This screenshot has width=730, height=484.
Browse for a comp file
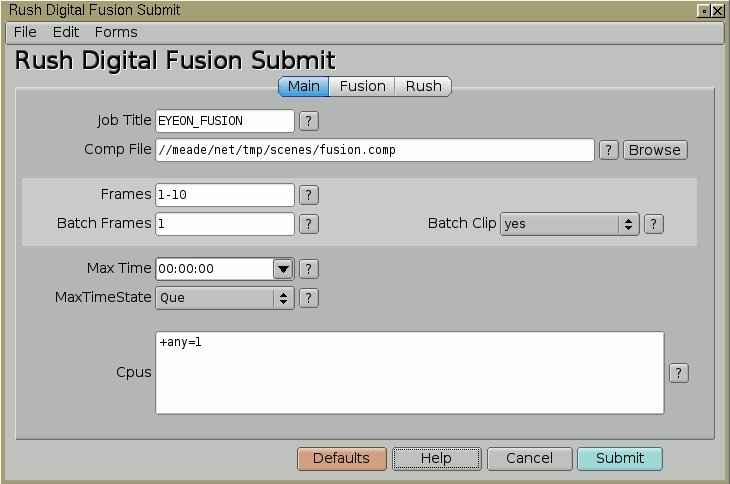(x=655, y=150)
